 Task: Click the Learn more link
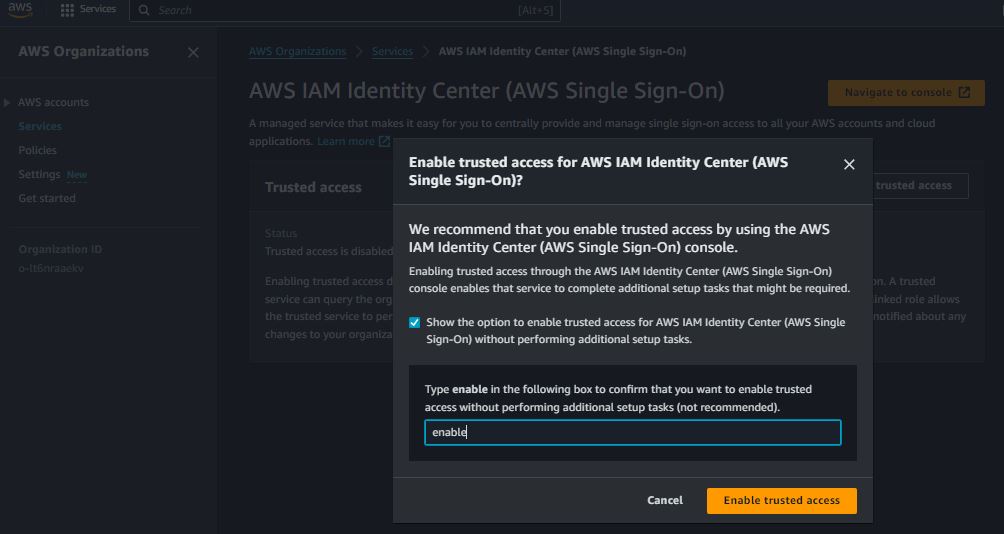[346, 142]
